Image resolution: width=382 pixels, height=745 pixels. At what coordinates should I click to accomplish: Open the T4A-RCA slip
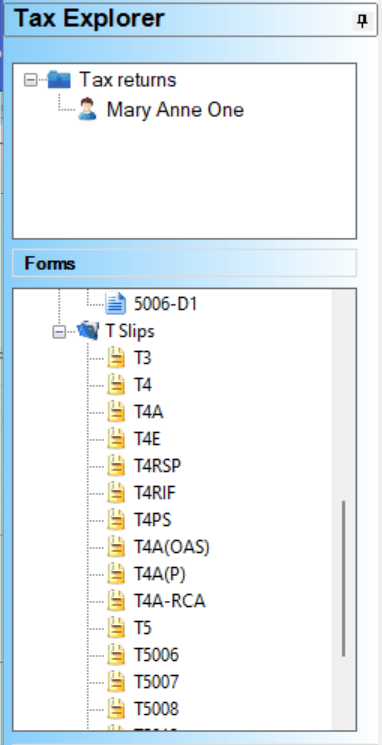tap(169, 601)
